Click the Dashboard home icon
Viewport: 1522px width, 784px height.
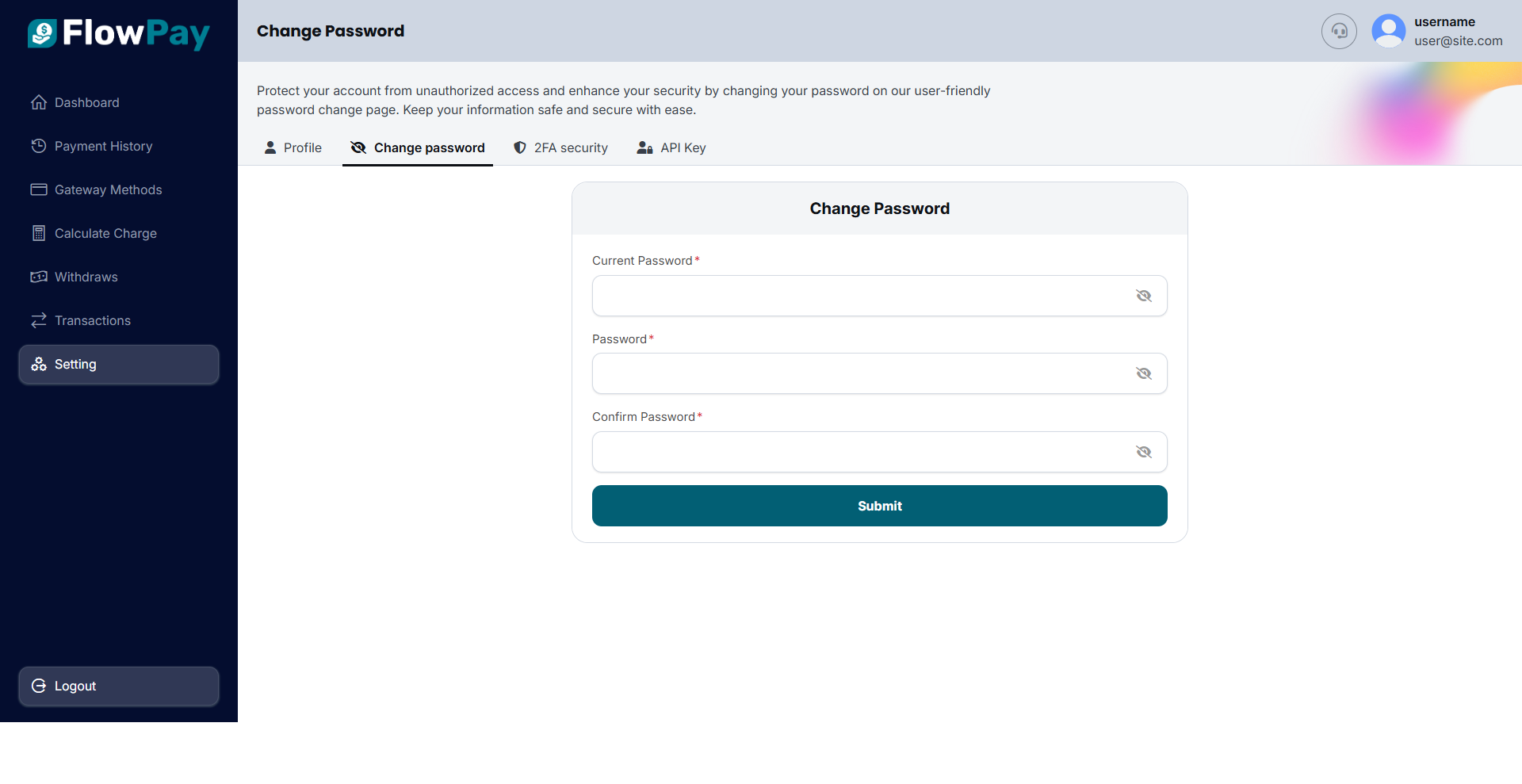click(x=39, y=102)
